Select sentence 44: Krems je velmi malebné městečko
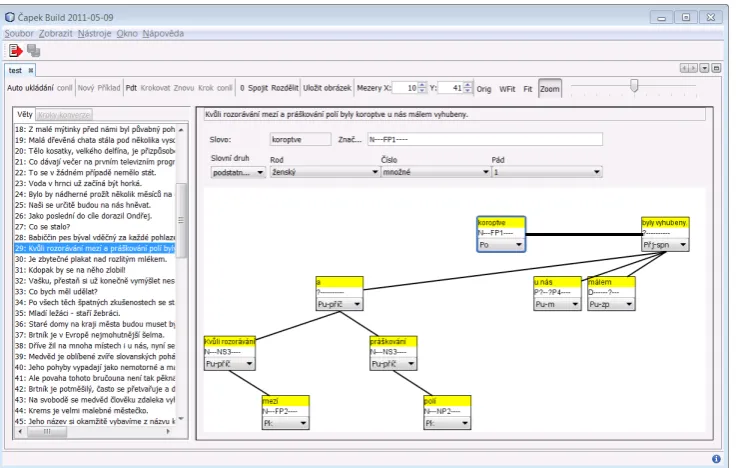737x468 pixels. 95,411
